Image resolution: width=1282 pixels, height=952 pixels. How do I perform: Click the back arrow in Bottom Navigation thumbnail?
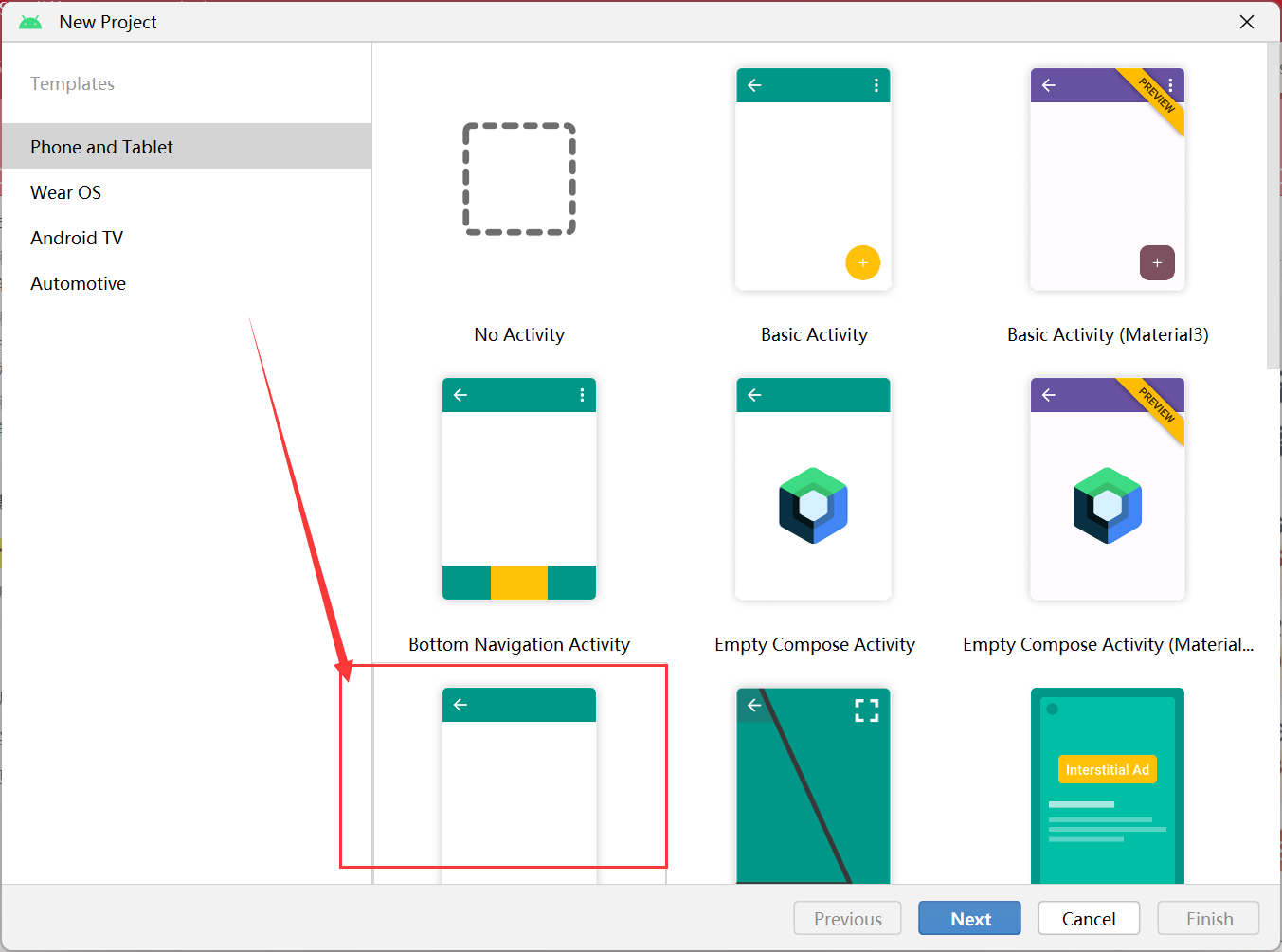460,395
